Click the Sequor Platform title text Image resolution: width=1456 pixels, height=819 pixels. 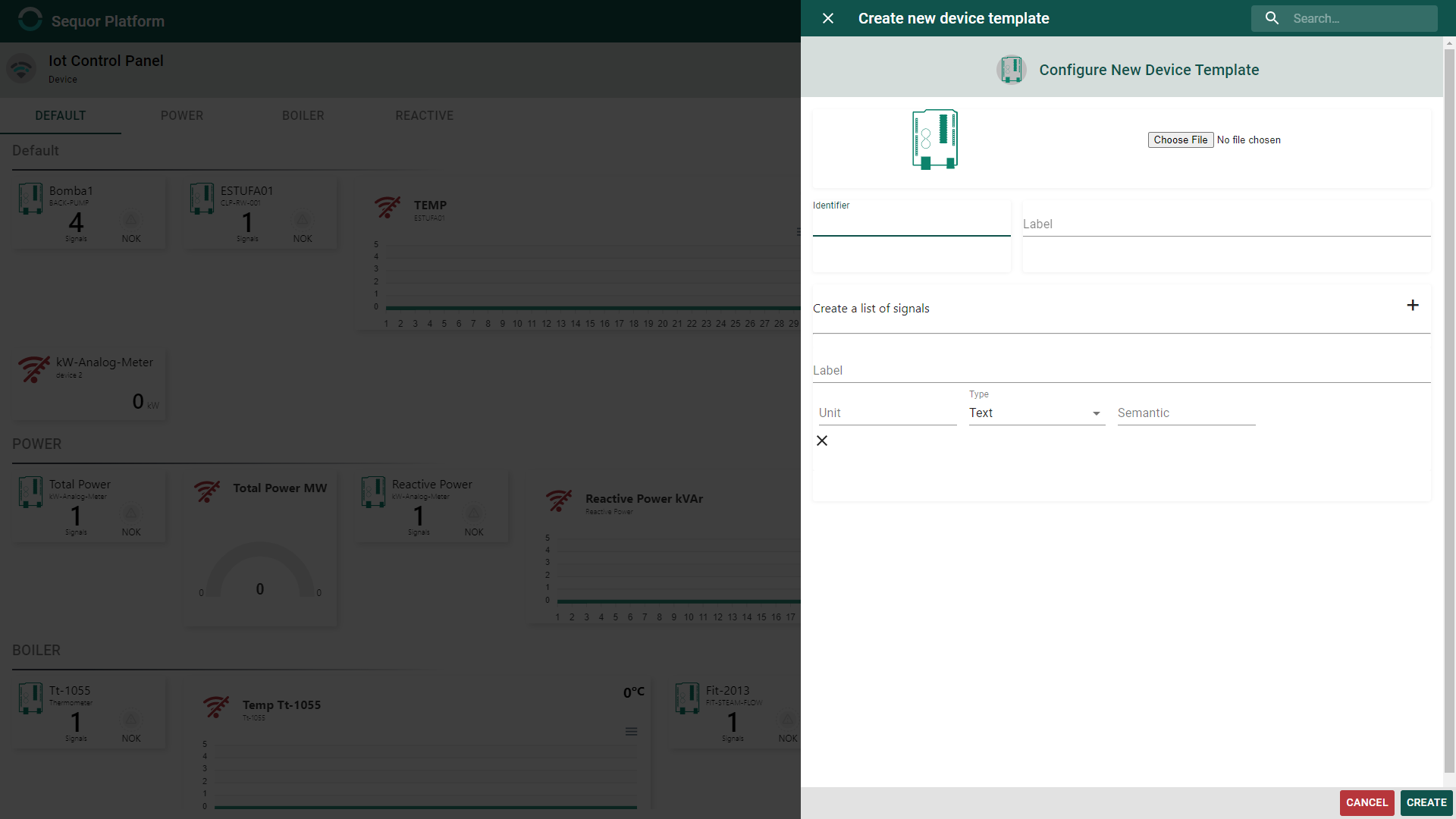pos(108,21)
